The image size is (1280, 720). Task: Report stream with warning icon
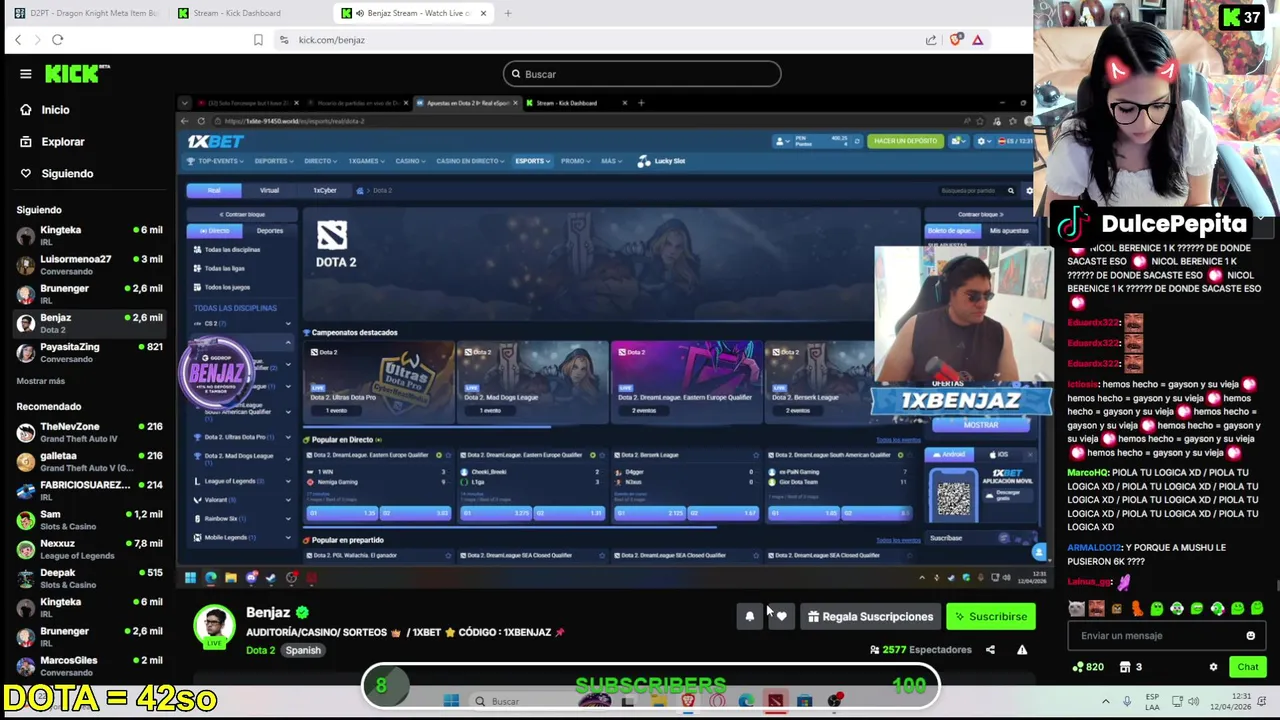(1022, 650)
